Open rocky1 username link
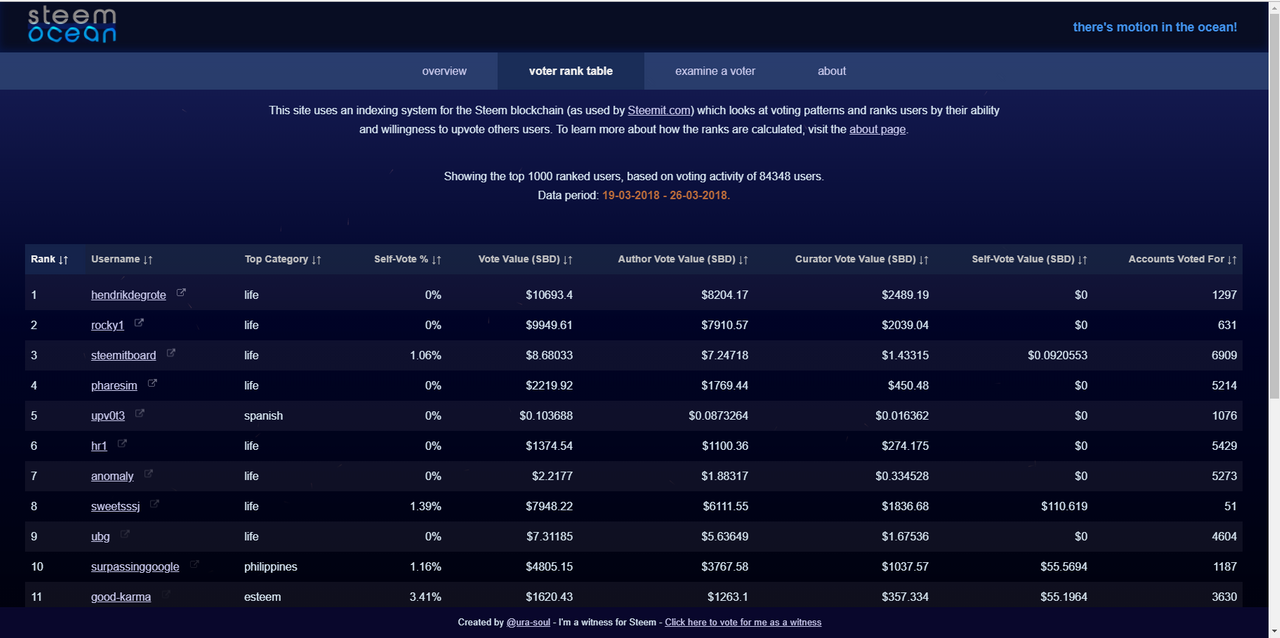1280x638 pixels. [x=107, y=325]
